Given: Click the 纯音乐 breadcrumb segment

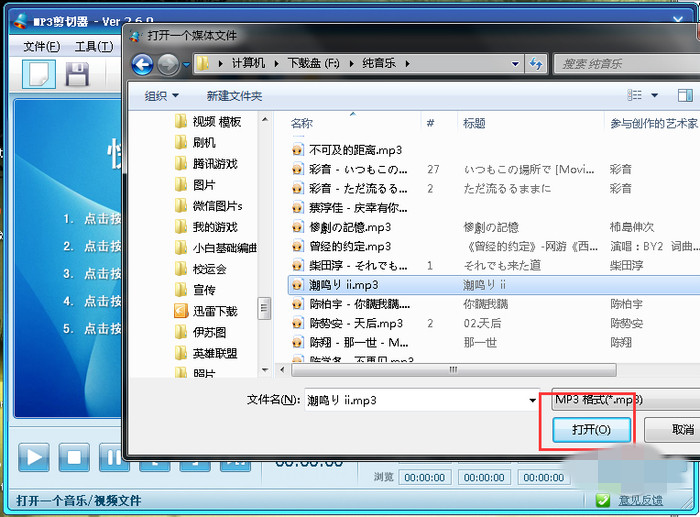Looking at the screenshot, I should [x=379, y=63].
